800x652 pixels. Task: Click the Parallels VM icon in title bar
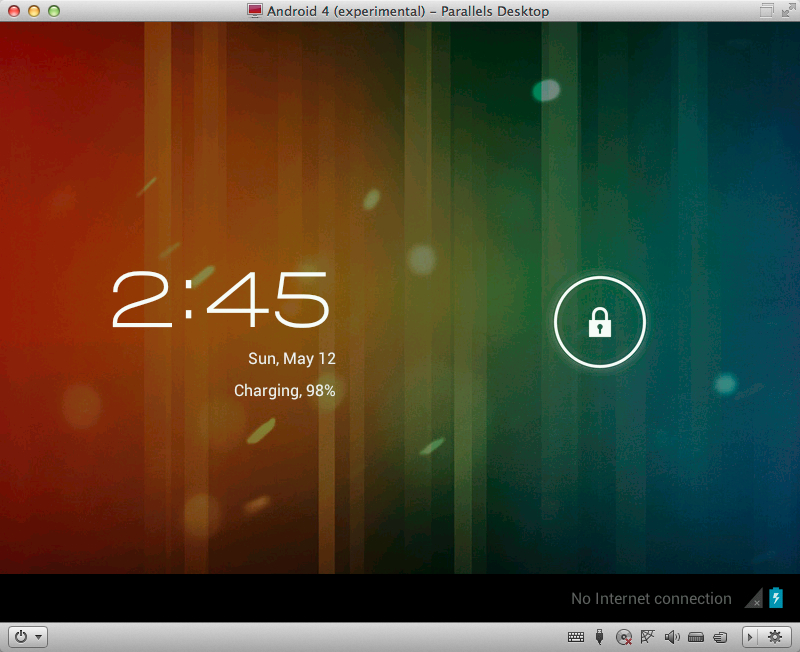coord(255,11)
